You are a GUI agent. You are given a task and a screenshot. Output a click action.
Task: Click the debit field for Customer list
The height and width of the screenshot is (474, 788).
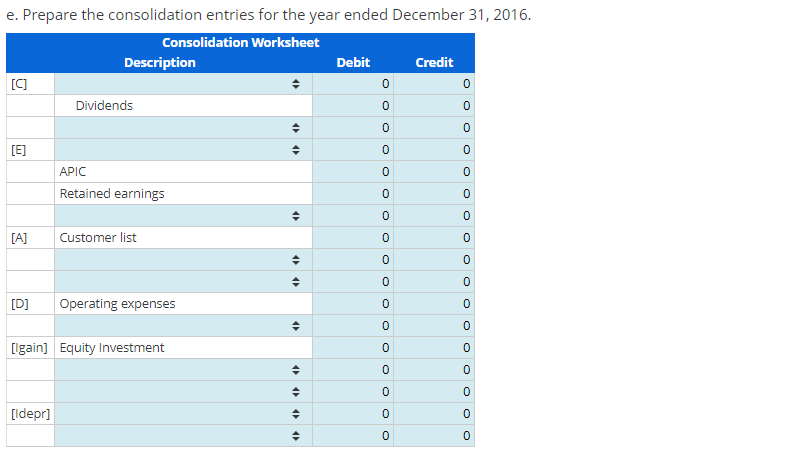353,238
